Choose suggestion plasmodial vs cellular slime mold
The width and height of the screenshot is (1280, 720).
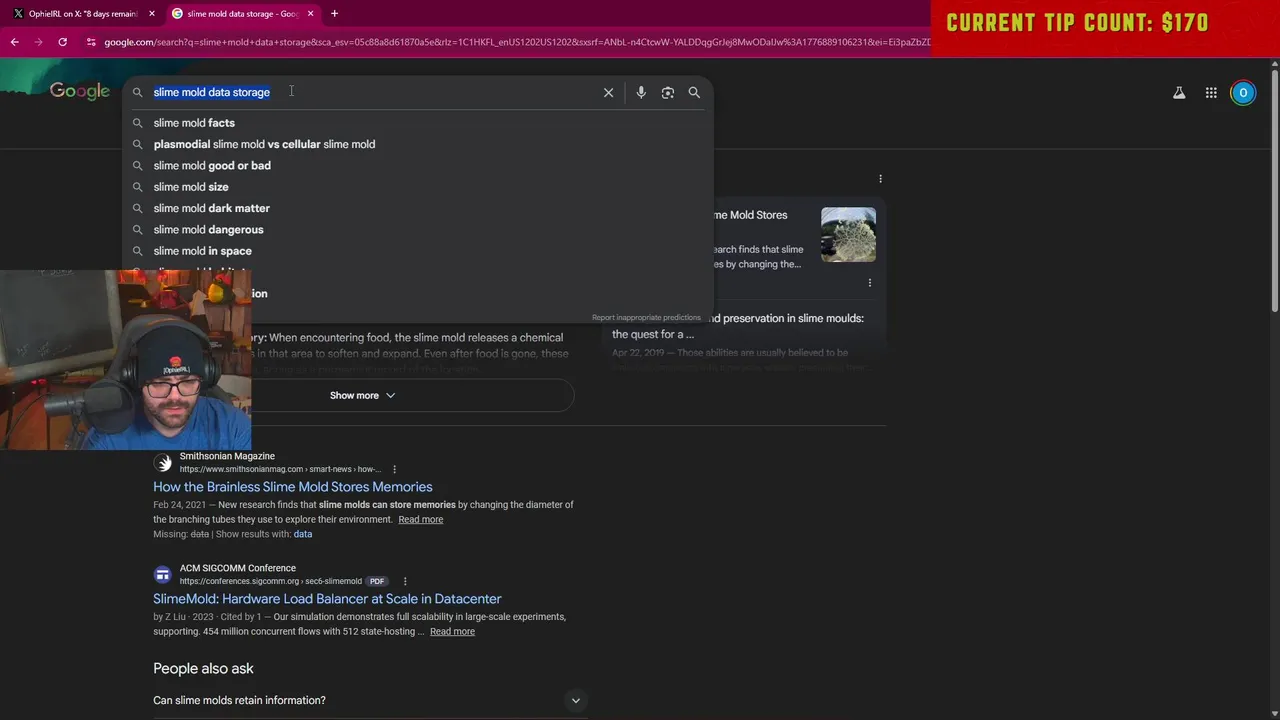[x=418, y=144]
